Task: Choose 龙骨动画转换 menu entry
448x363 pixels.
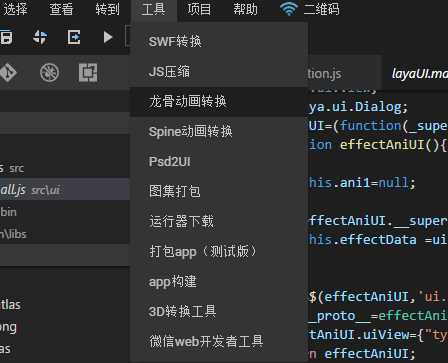Action: pyautogui.click(x=219, y=102)
